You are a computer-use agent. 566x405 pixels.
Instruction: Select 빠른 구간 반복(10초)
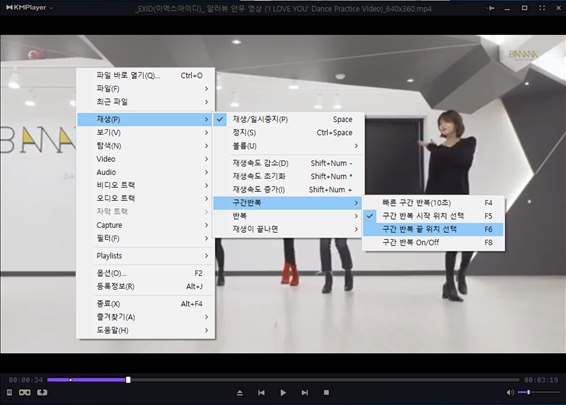click(433, 203)
